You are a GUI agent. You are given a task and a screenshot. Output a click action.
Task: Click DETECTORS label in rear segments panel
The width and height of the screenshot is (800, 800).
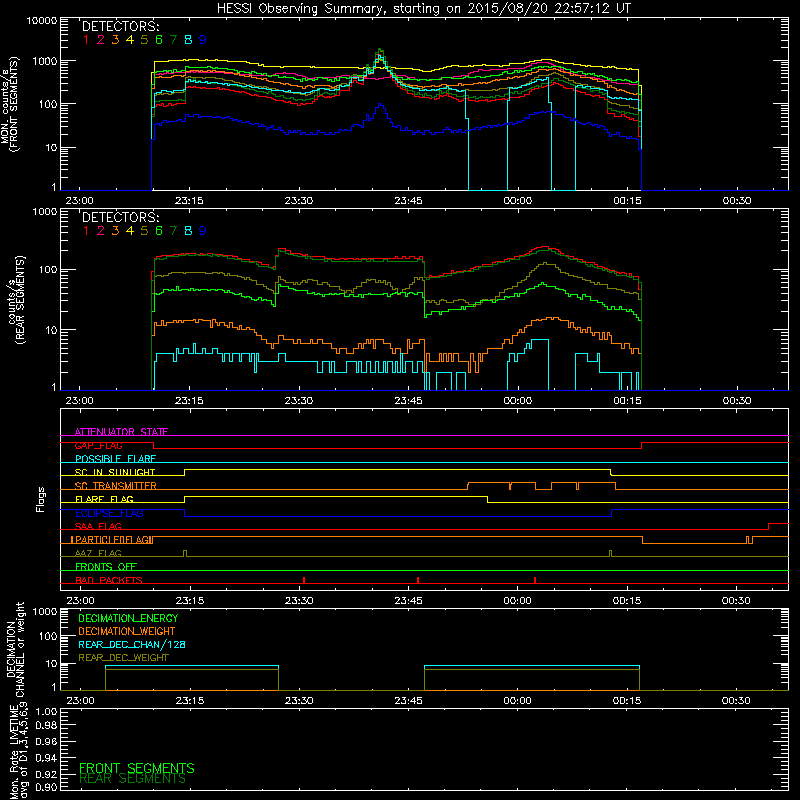point(120,217)
